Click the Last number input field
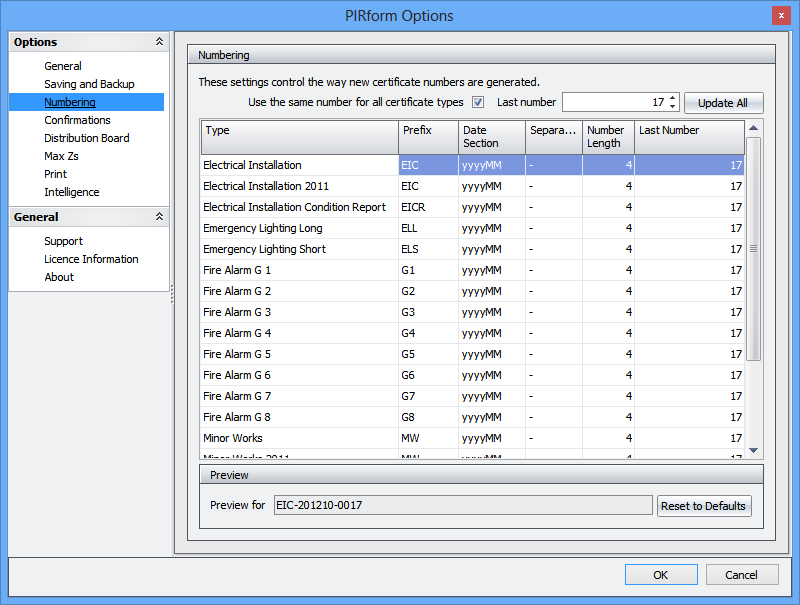Screen dimensions: 800x605 pos(614,102)
